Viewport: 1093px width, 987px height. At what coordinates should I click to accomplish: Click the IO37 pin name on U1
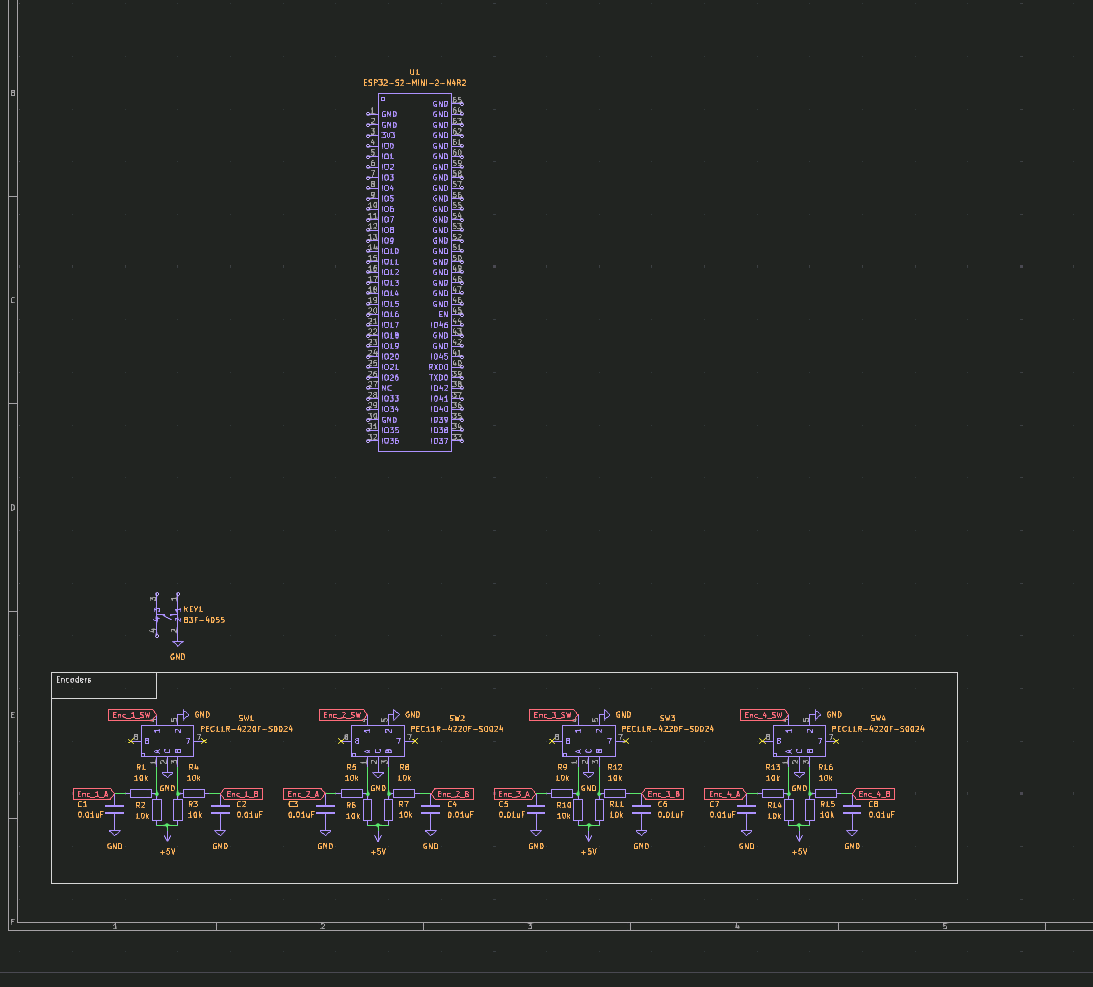click(x=440, y=441)
